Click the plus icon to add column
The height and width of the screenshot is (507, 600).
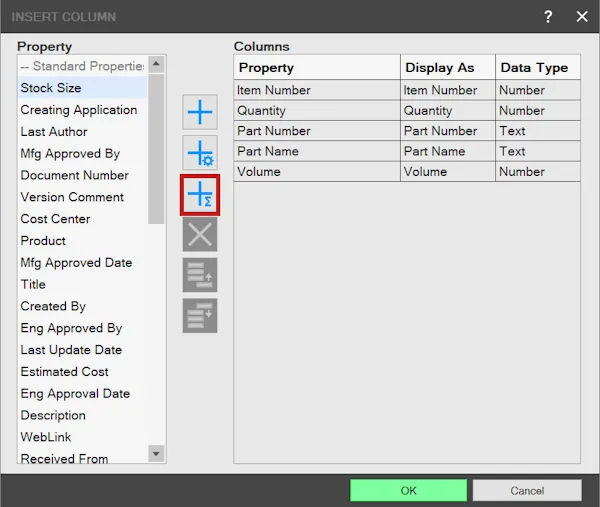coord(200,112)
